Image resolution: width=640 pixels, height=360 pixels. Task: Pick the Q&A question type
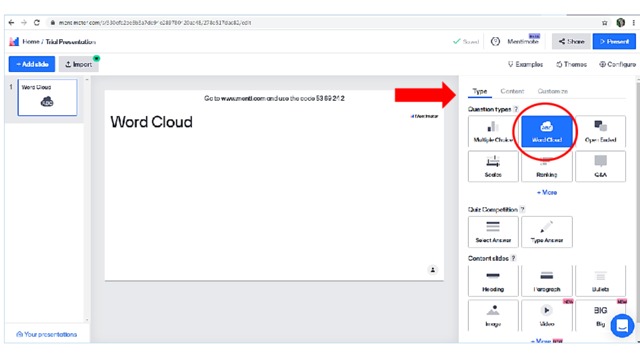(x=600, y=166)
